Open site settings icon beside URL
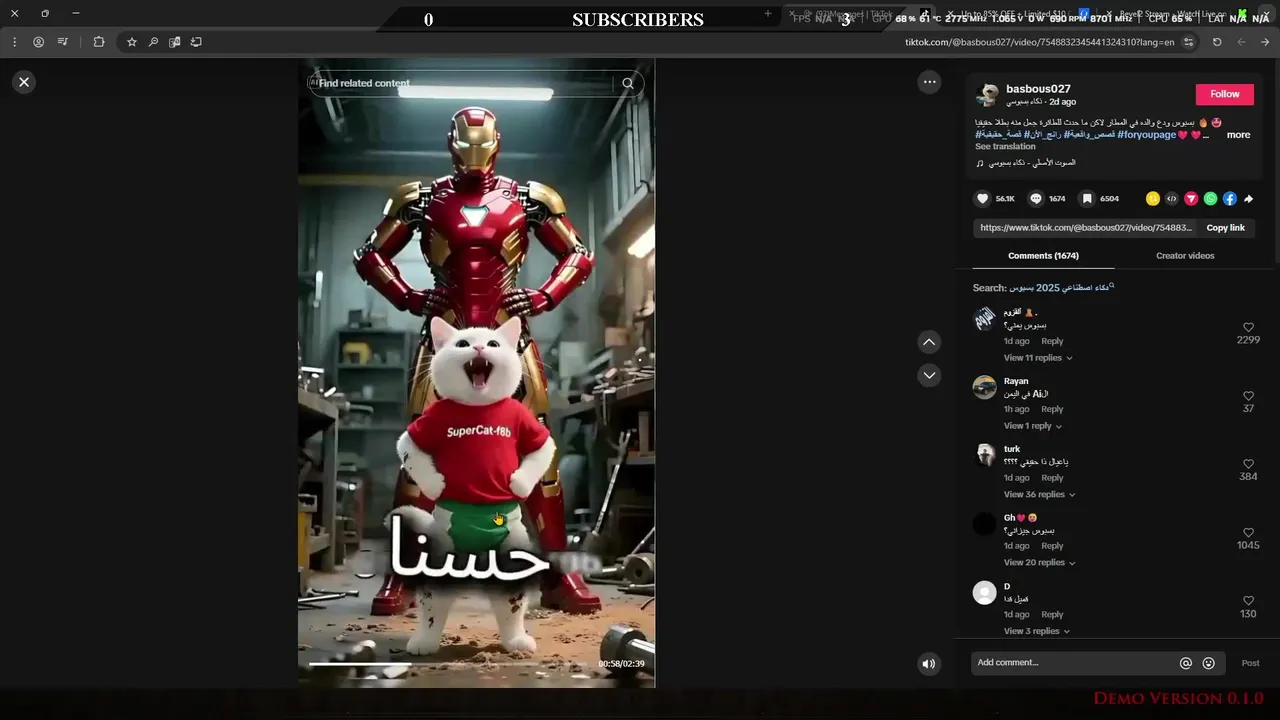1280x720 pixels. click(1188, 42)
